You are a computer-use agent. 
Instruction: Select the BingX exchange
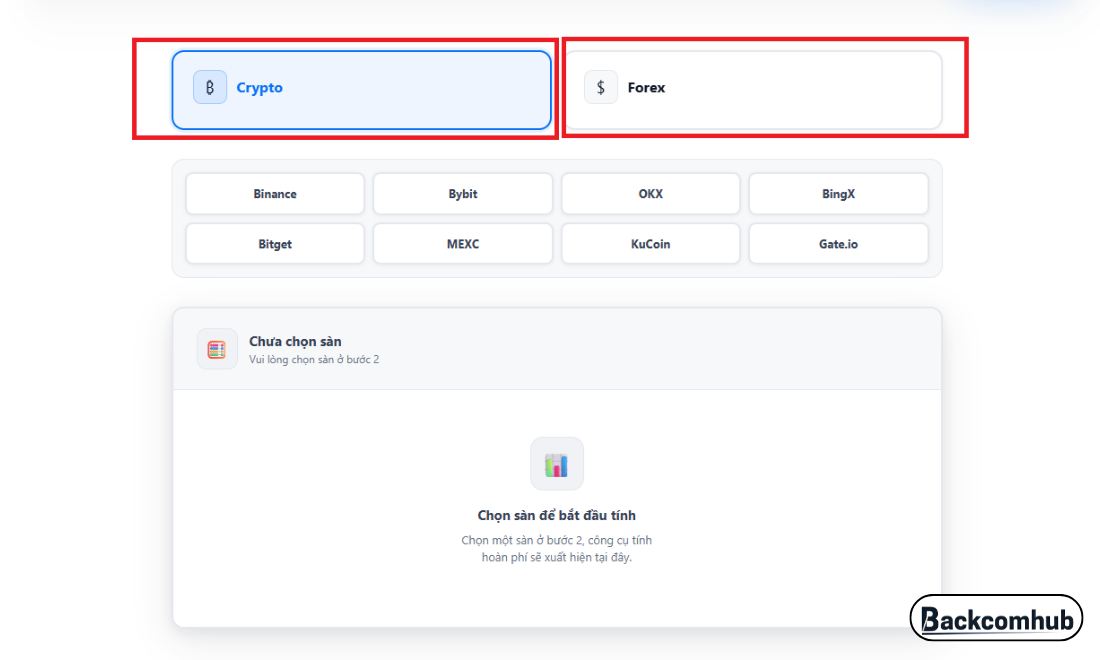click(838, 194)
